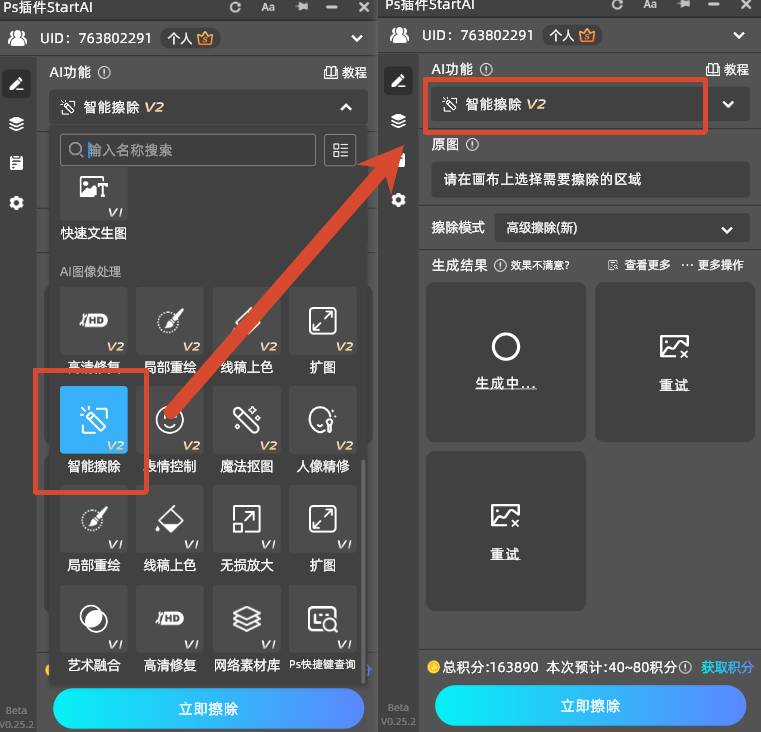Click the 输入名称搜索 search field
The height and width of the screenshot is (732, 761).
coord(188,150)
